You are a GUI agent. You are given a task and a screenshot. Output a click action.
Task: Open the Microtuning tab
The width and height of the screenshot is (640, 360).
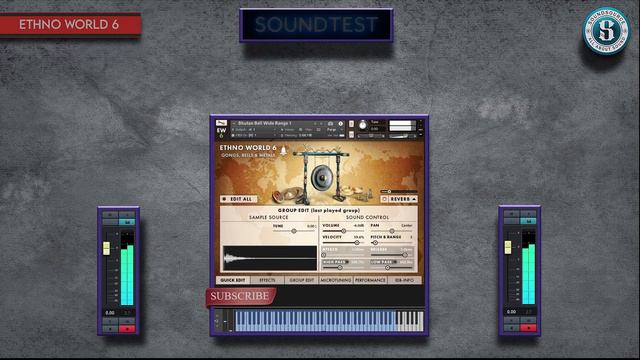(x=336, y=280)
